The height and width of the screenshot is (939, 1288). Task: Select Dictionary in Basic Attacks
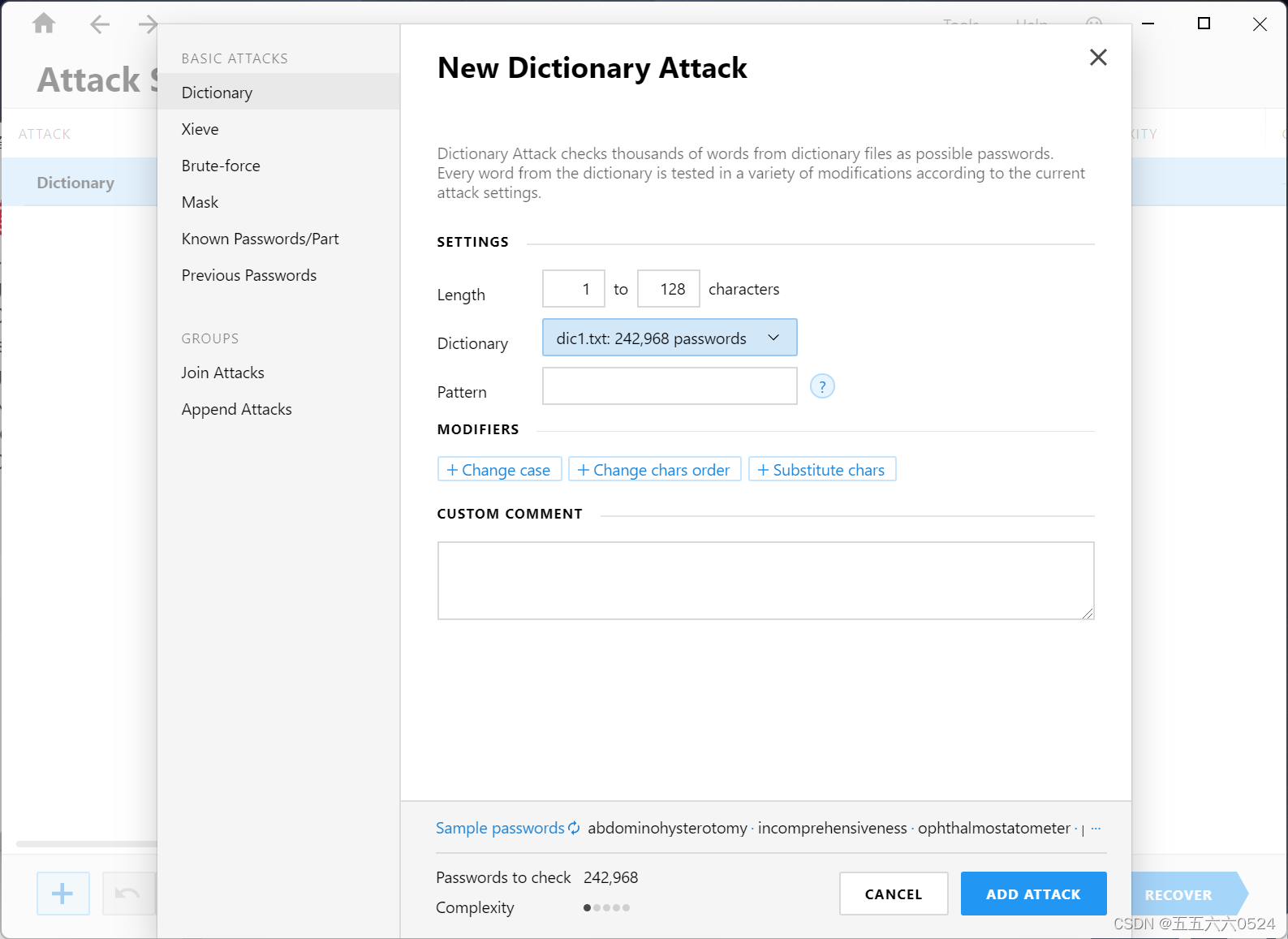click(278, 93)
